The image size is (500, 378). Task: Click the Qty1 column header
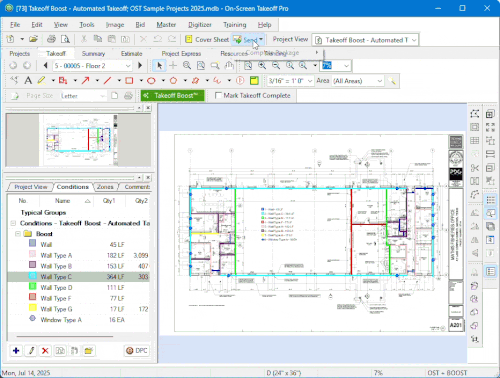click(109, 201)
